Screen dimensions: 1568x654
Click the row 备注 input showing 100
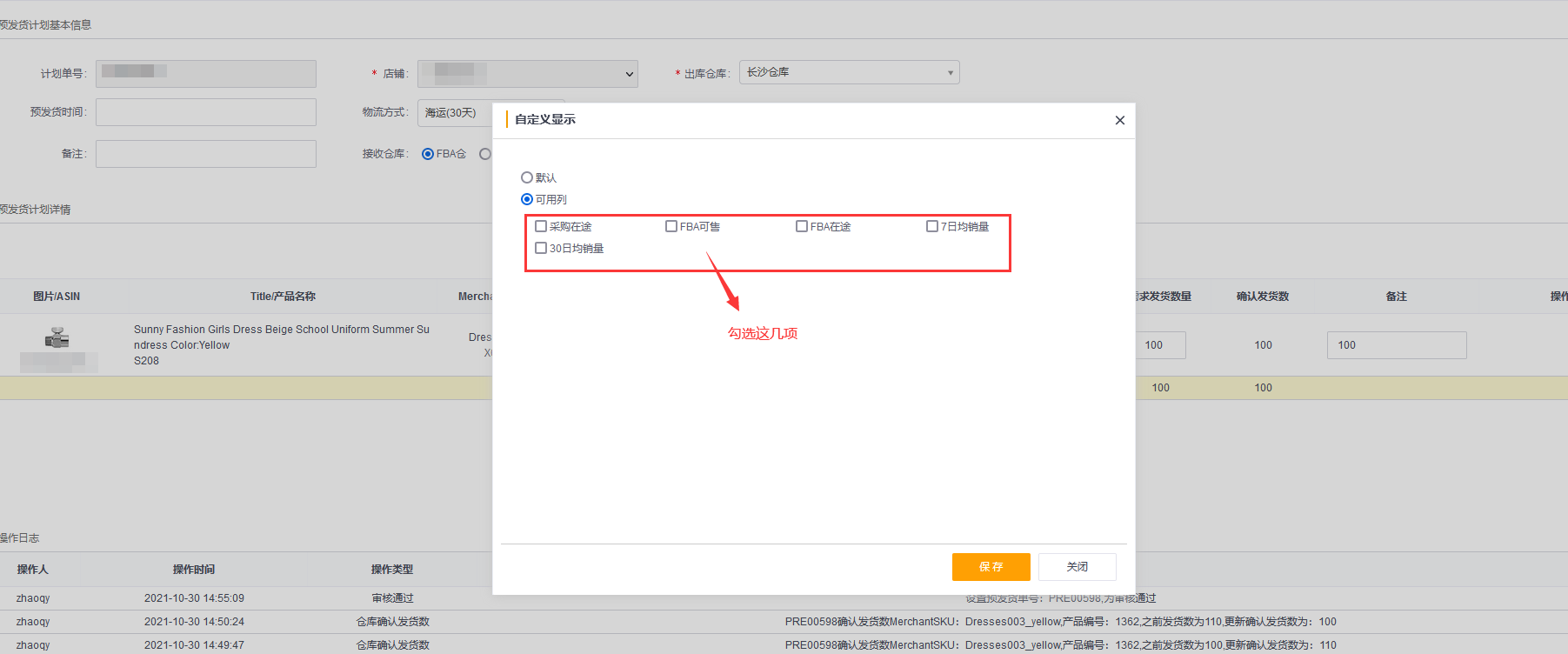pyautogui.click(x=1396, y=345)
